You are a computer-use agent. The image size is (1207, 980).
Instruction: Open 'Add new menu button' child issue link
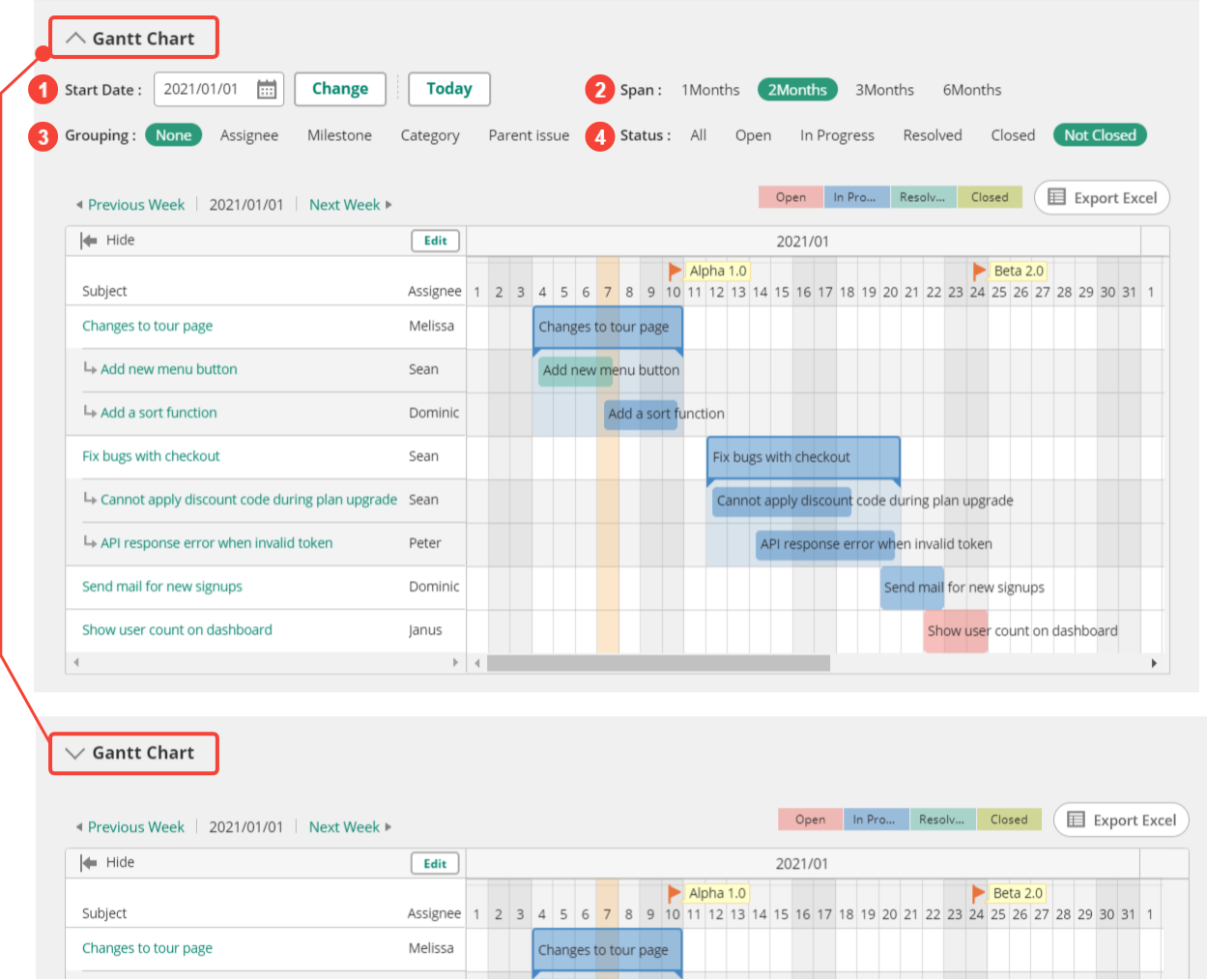coord(169,369)
